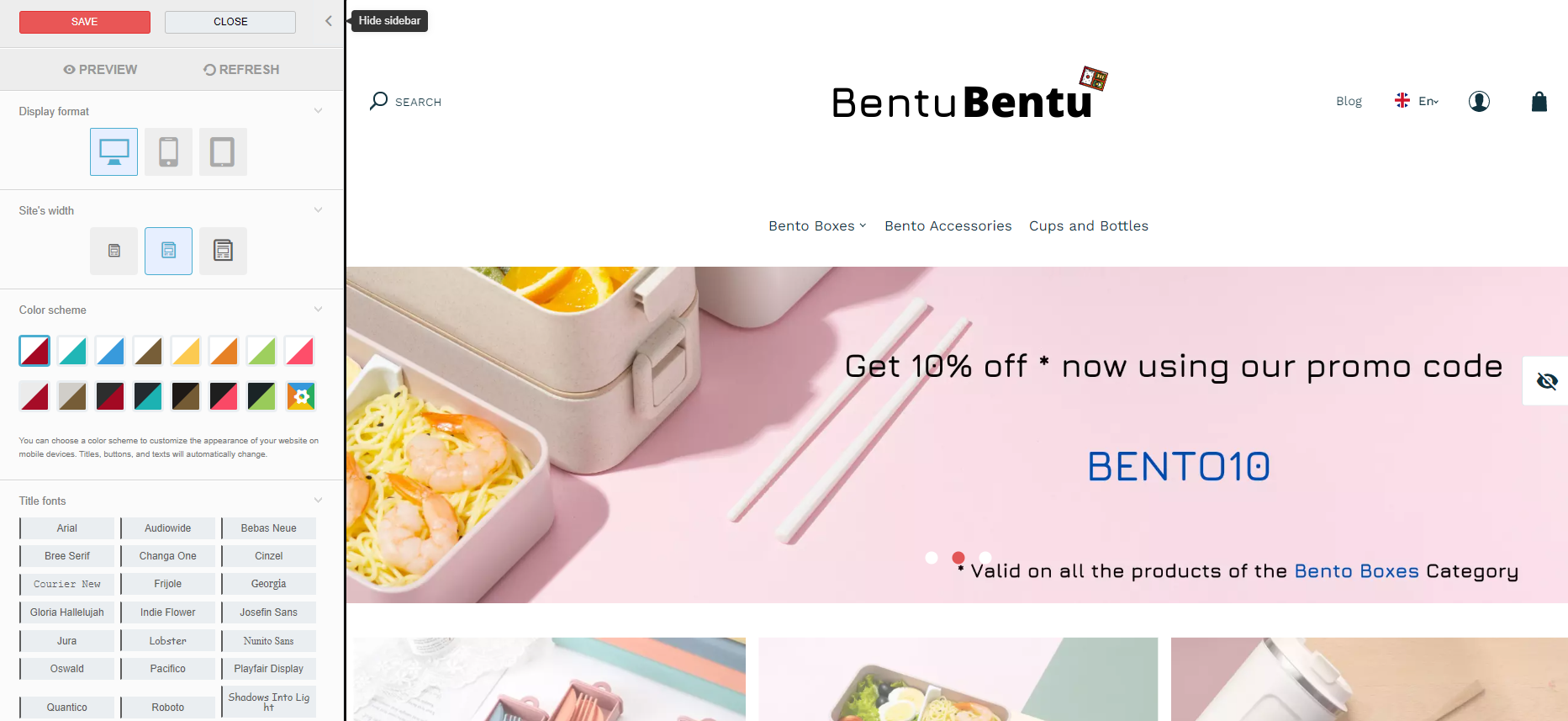Click the custom color scheme gear icon
The image size is (1568, 721).
pos(301,396)
